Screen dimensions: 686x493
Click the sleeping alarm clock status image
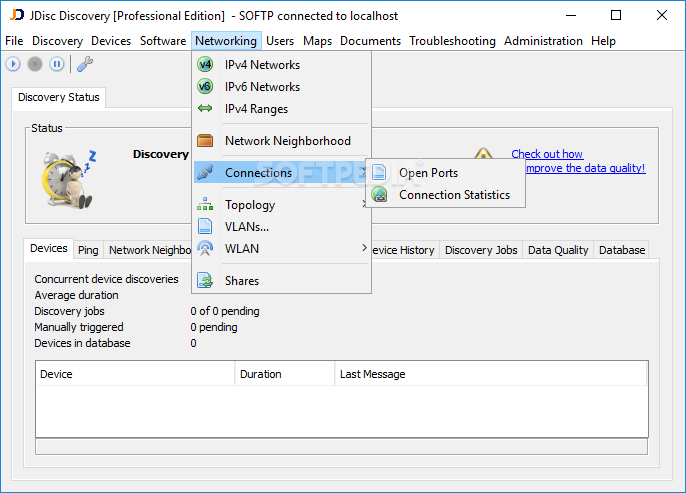pos(69,180)
